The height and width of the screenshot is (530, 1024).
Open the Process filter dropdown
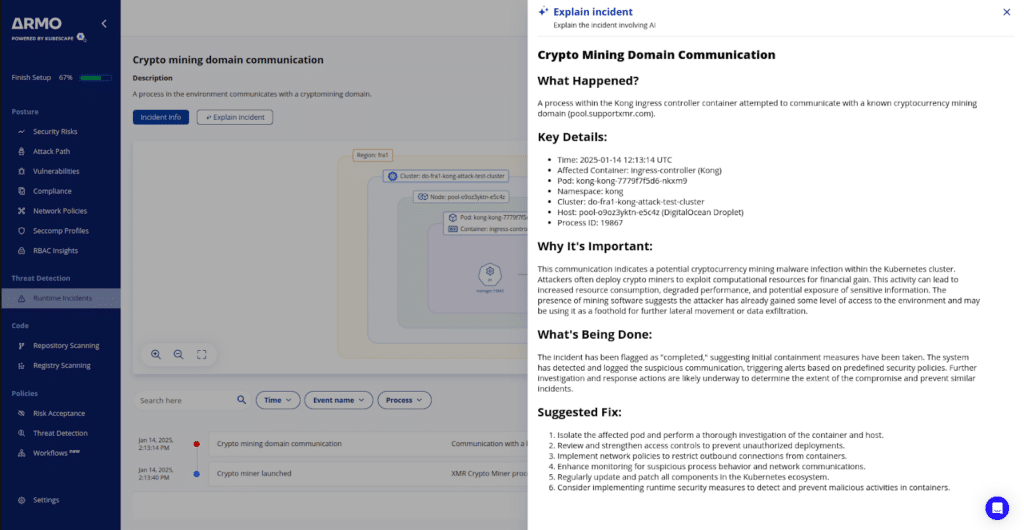pos(404,400)
